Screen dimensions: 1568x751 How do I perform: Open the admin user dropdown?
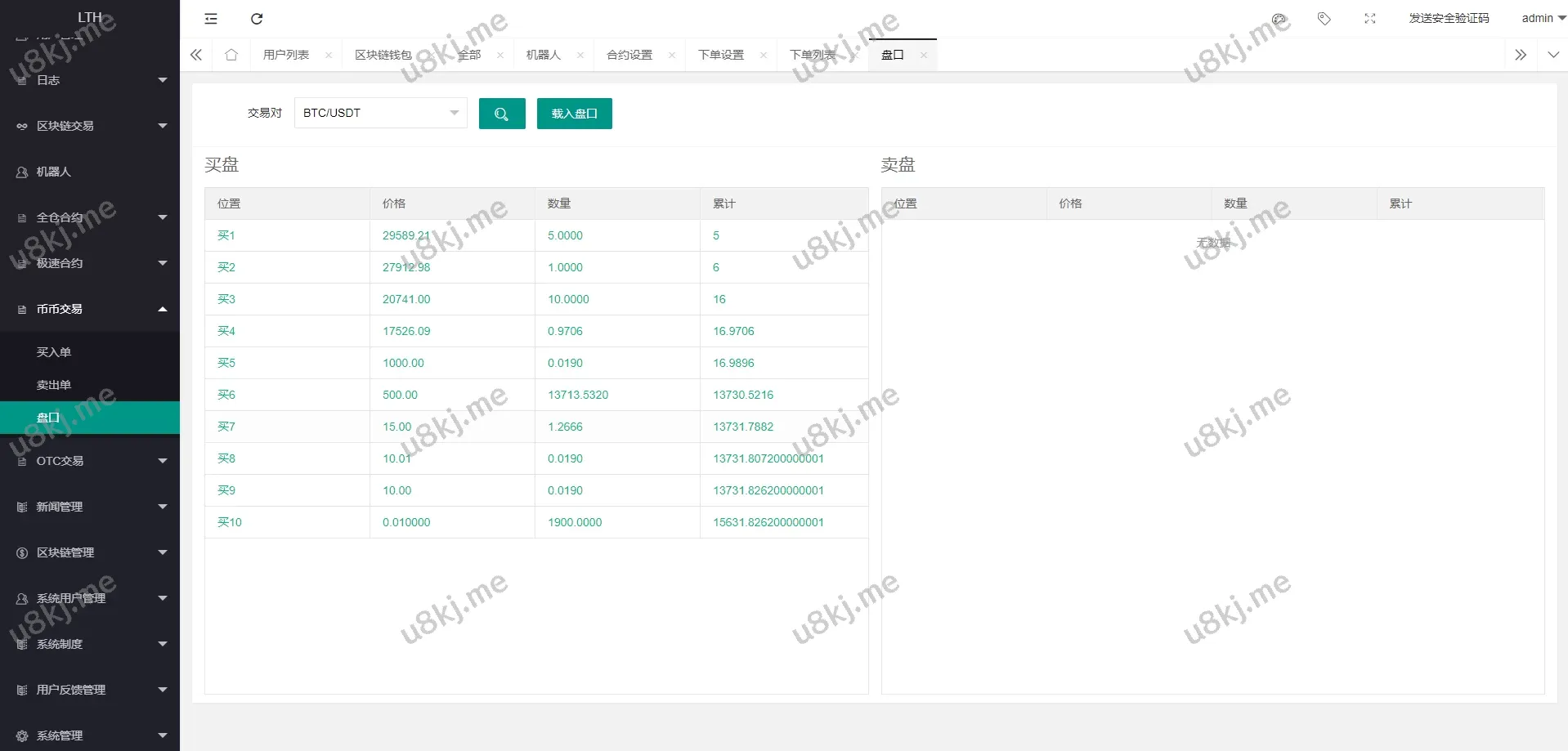1543,18
